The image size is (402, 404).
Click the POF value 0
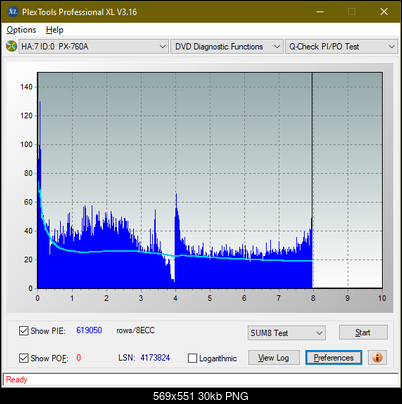79,358
